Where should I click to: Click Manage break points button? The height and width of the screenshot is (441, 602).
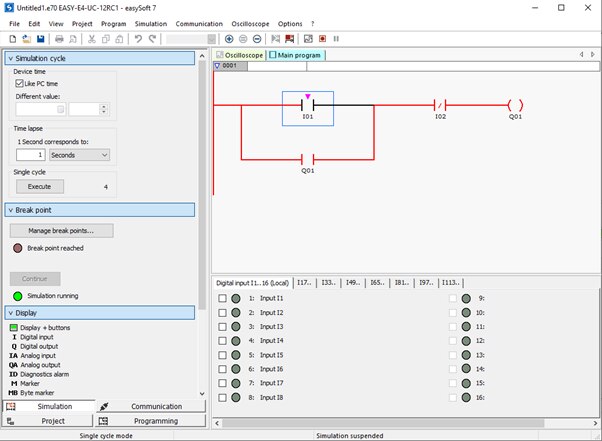[62, 231]
